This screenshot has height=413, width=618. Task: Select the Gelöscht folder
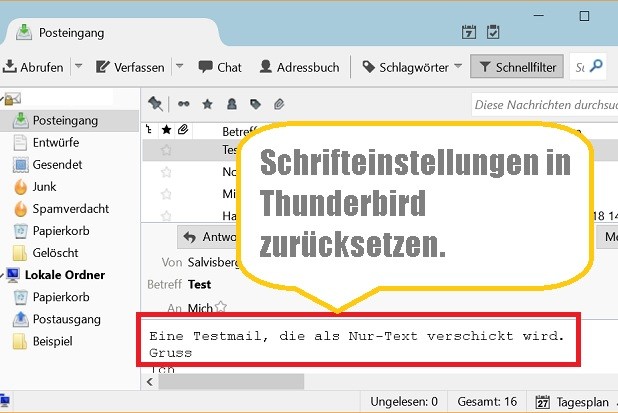click(x=55, y=253)
